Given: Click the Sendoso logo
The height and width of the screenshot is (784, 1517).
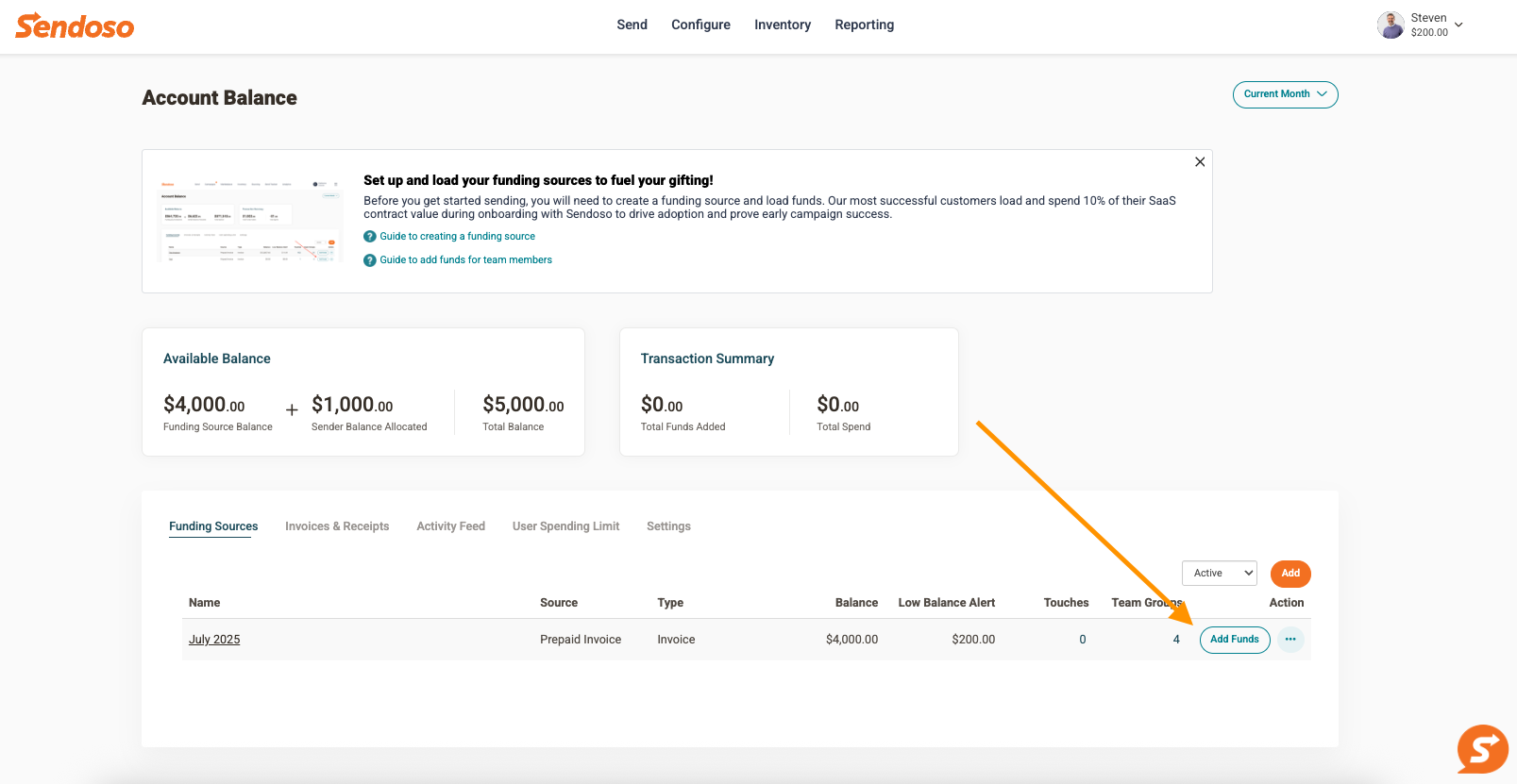Looking at the screenshot, I should pyautogui.click(x=75, y=25).
